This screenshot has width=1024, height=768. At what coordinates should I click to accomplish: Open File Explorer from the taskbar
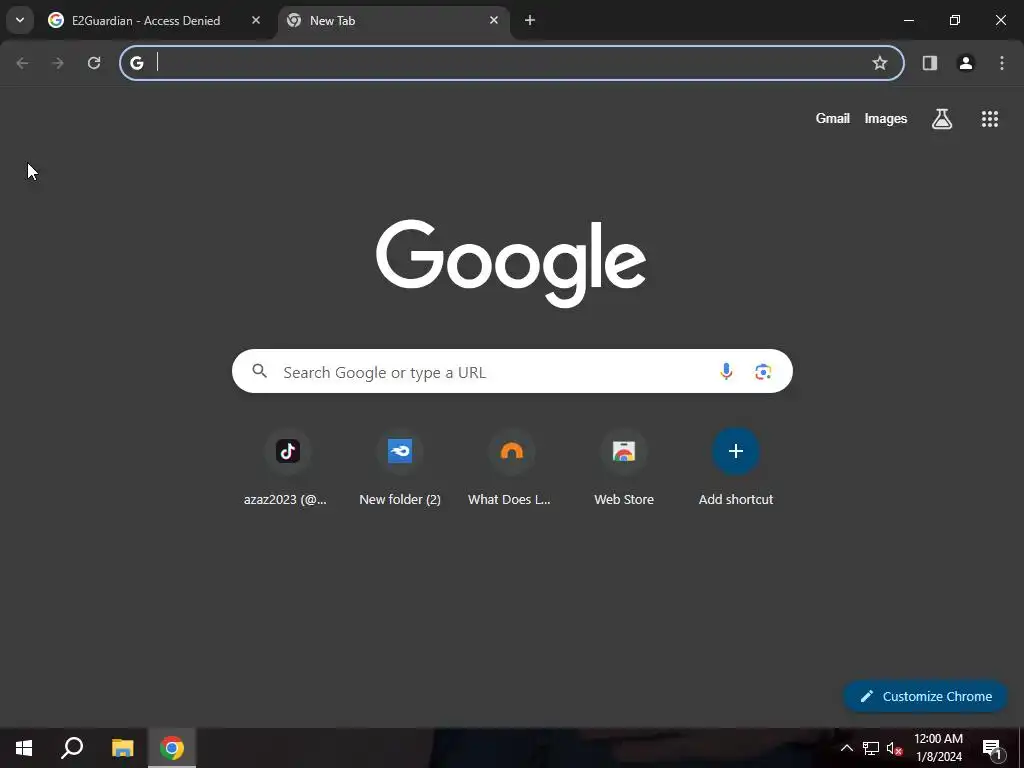tap(122, 748)
